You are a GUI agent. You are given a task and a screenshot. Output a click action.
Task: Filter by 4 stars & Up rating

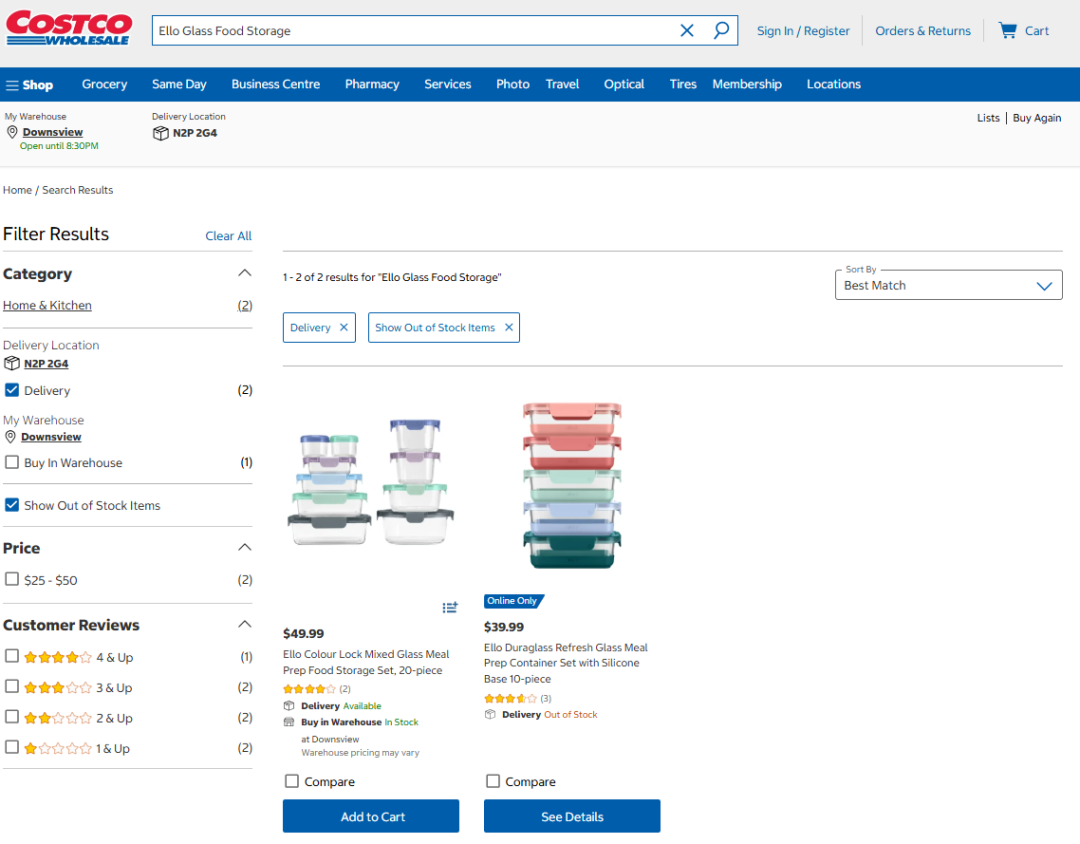click(12, 656)
